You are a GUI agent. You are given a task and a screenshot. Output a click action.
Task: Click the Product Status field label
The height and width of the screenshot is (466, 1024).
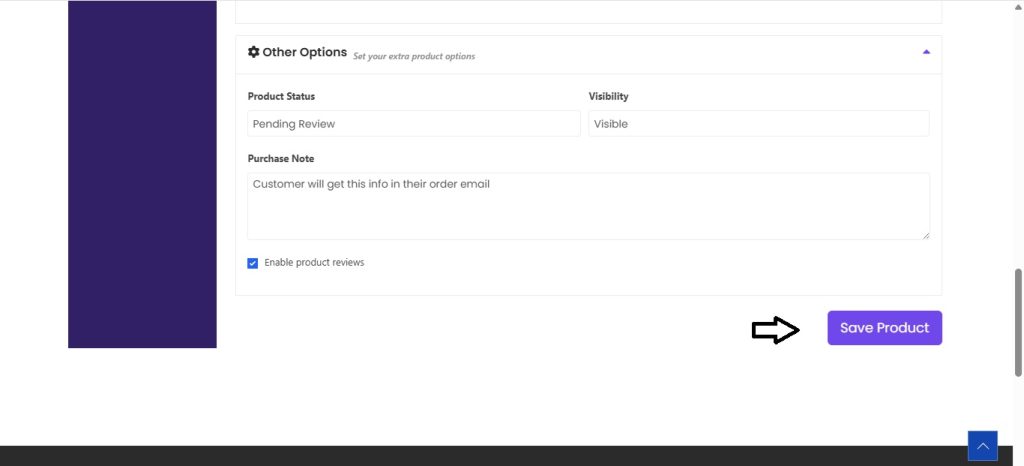pos(281,97)
